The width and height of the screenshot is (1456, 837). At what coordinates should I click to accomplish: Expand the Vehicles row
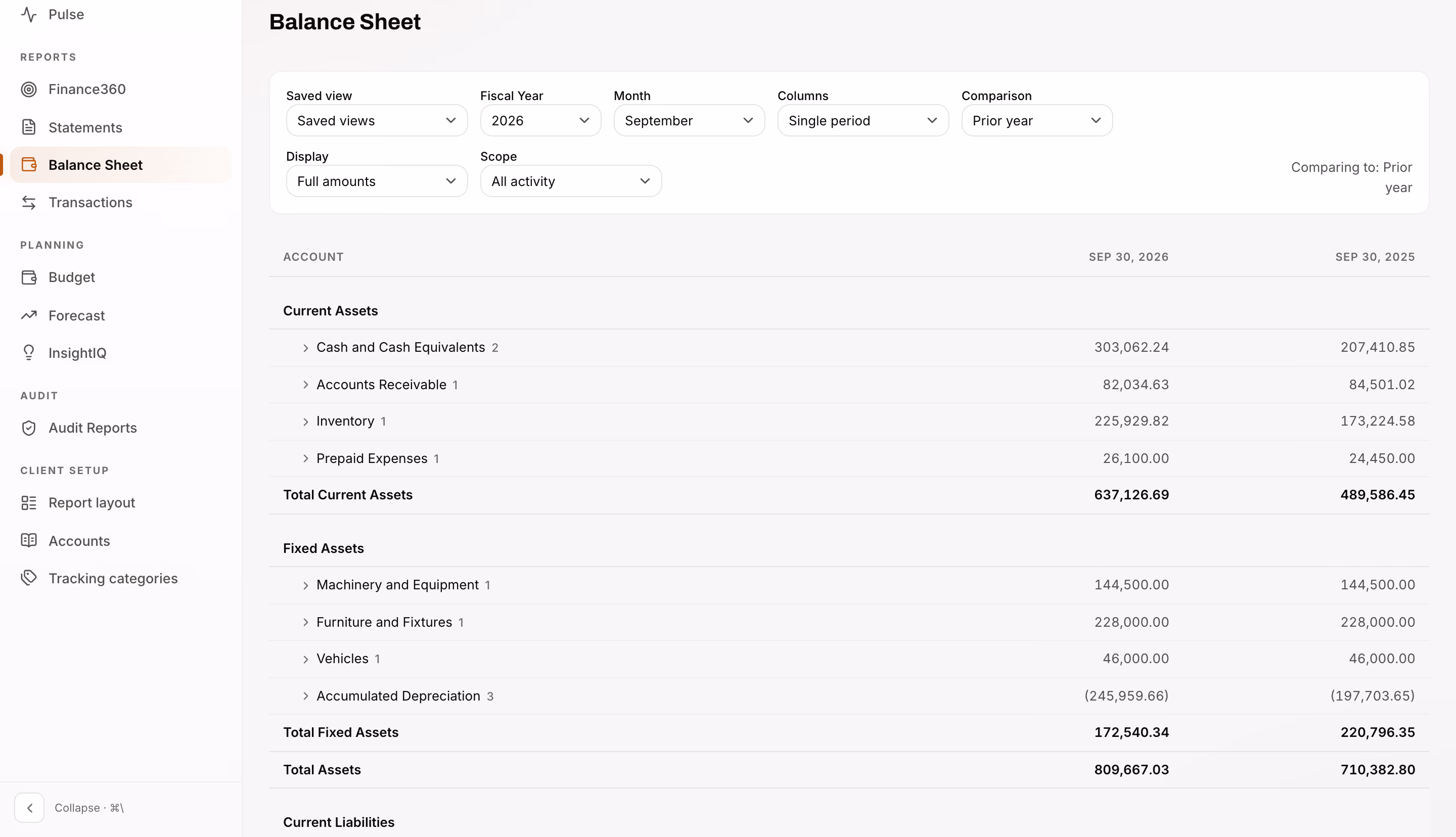[x=306, y=659]
